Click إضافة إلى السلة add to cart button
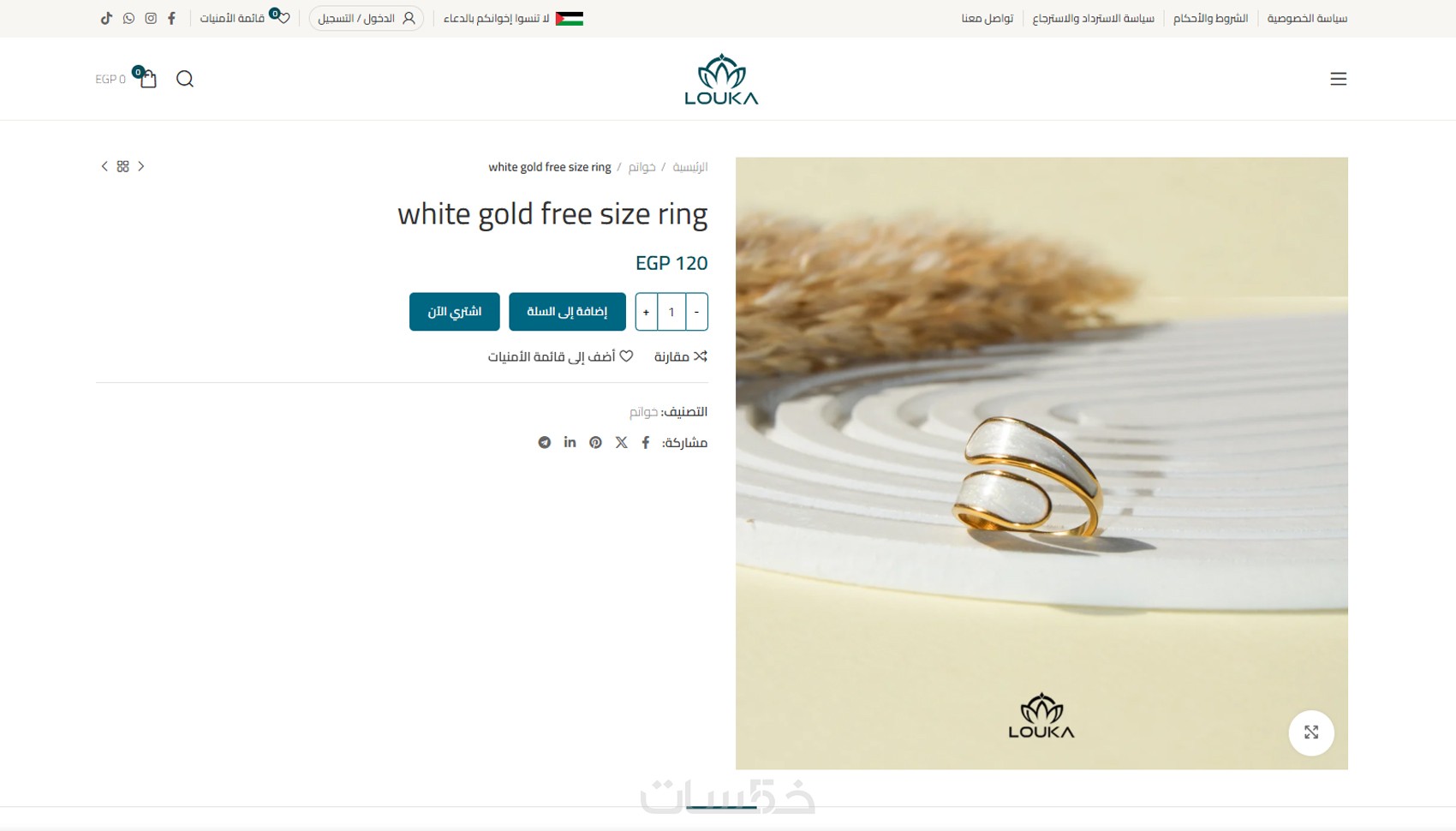 [x=567, y=312]
